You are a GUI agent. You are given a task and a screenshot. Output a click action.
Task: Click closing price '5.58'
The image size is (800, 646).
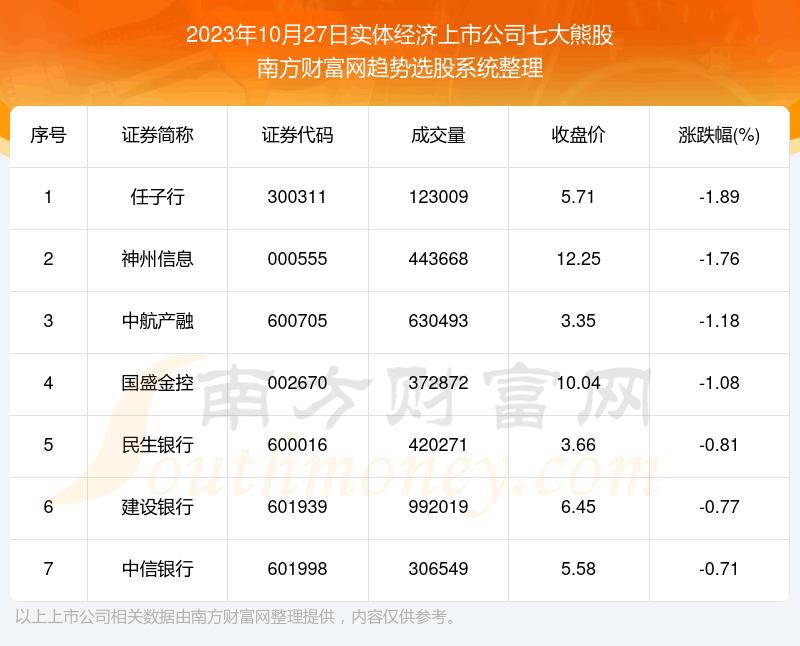tap(578, 569)
